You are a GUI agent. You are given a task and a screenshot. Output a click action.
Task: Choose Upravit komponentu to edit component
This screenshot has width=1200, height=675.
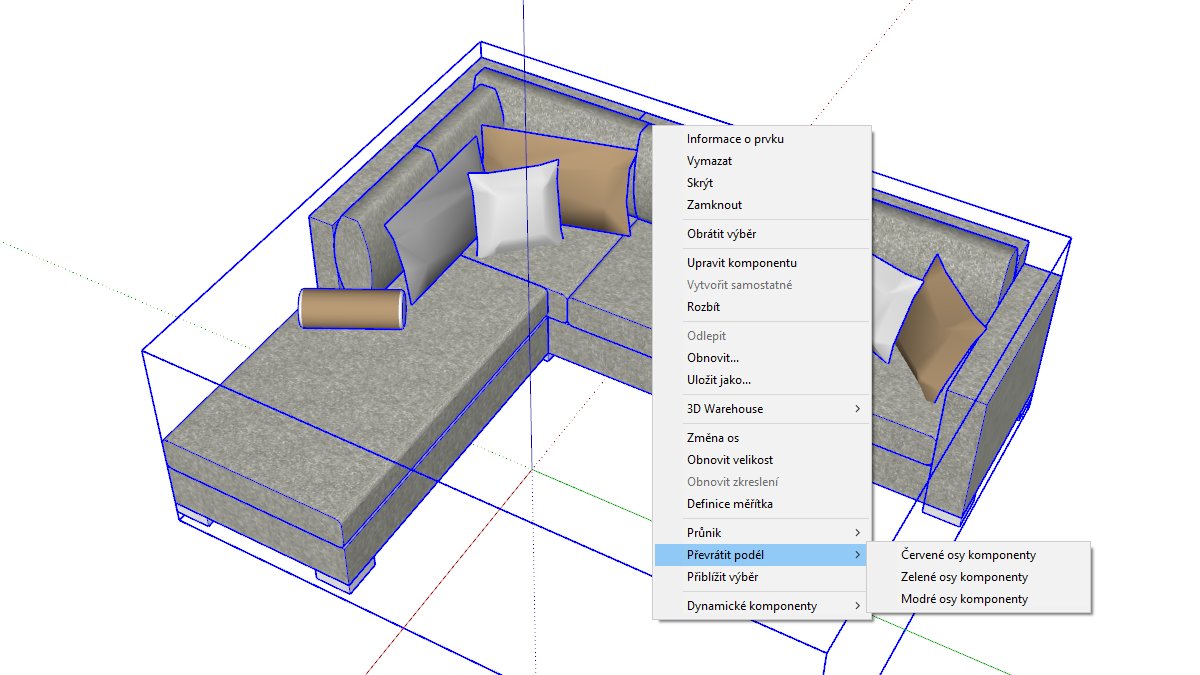[741, 263]
